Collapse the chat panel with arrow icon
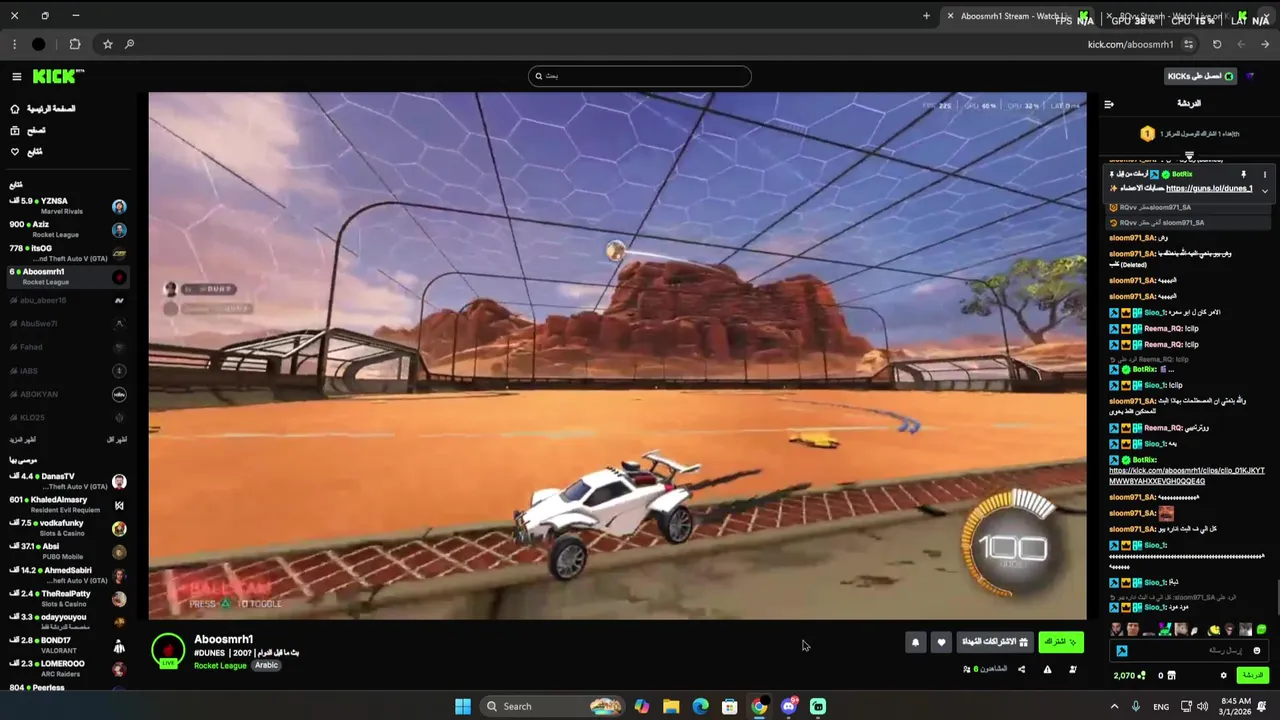1280x720 pixels. pyautogui.click(x=1109, y=104)
